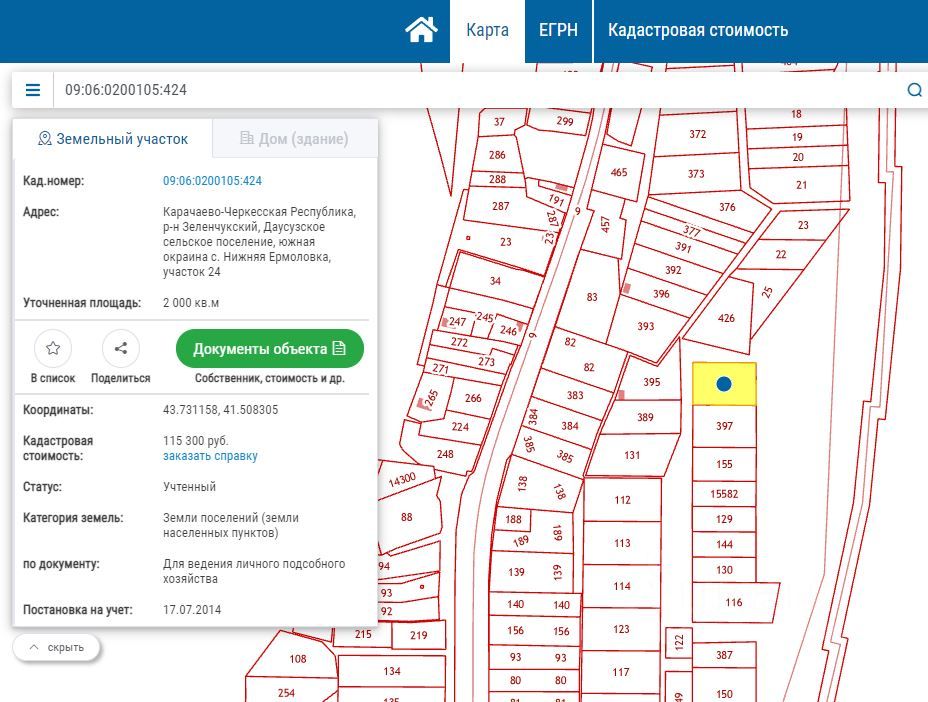Click the blue location marker on map
The height and width of the screenshot is (702, 928).
click(724, 384)
